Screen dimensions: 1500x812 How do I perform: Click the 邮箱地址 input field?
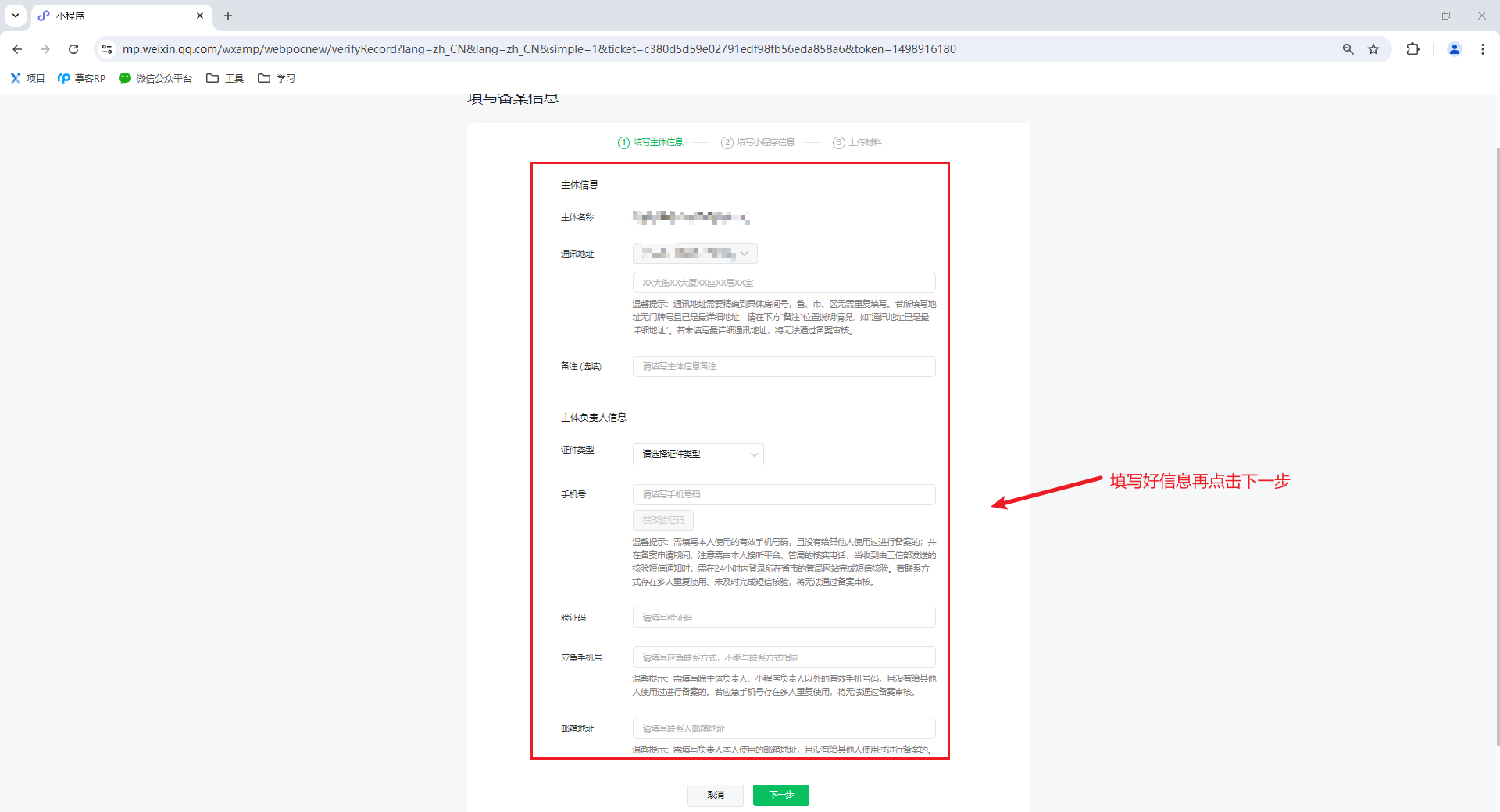(784, 728)
